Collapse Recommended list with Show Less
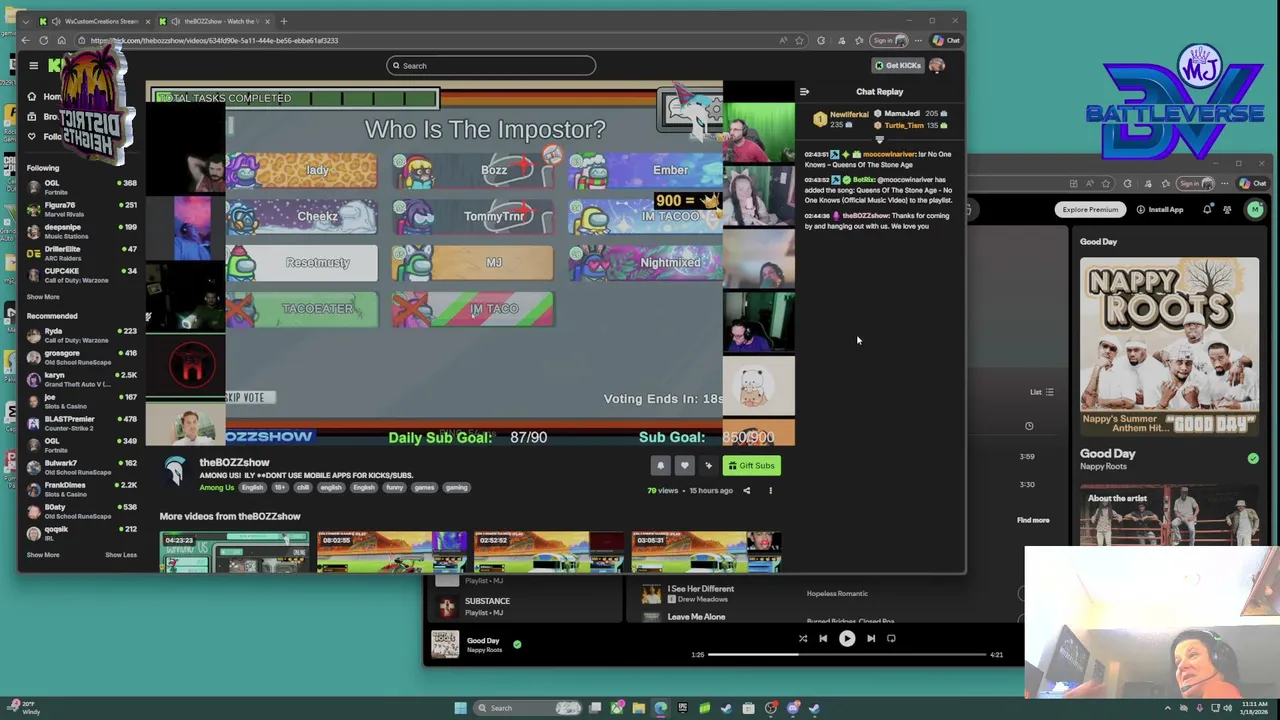Viewport: 1280px width, 720px height. (121, 555)
